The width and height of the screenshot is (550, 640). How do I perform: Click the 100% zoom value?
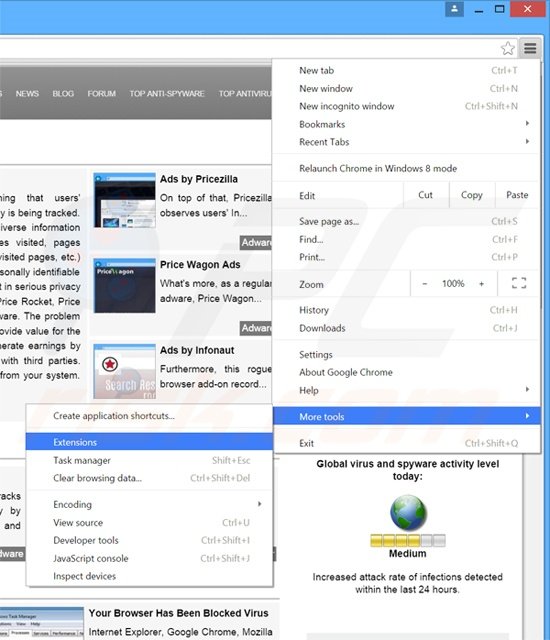tap(453, 284)
